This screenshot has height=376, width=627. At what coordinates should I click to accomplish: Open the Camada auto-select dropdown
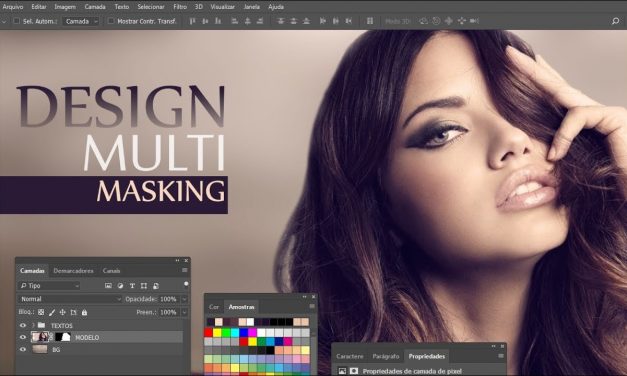point(81,21)
